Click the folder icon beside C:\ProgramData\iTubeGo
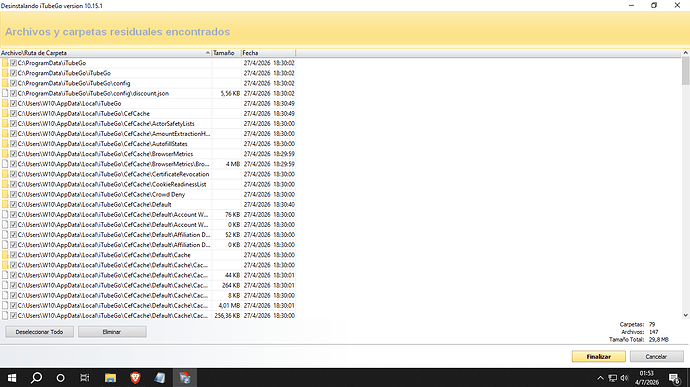This screenshot has width=690, height=387. click(x=5, y=63)
